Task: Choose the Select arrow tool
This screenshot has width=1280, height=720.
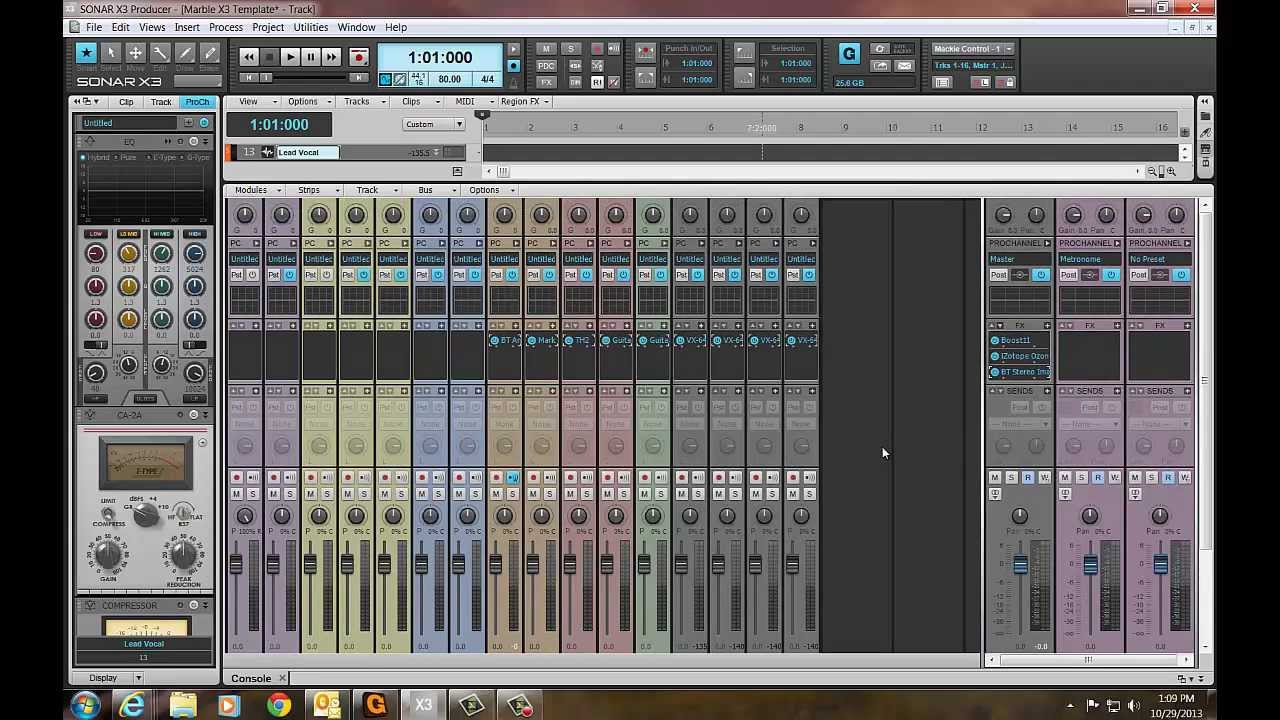Action: pos(111,53)
